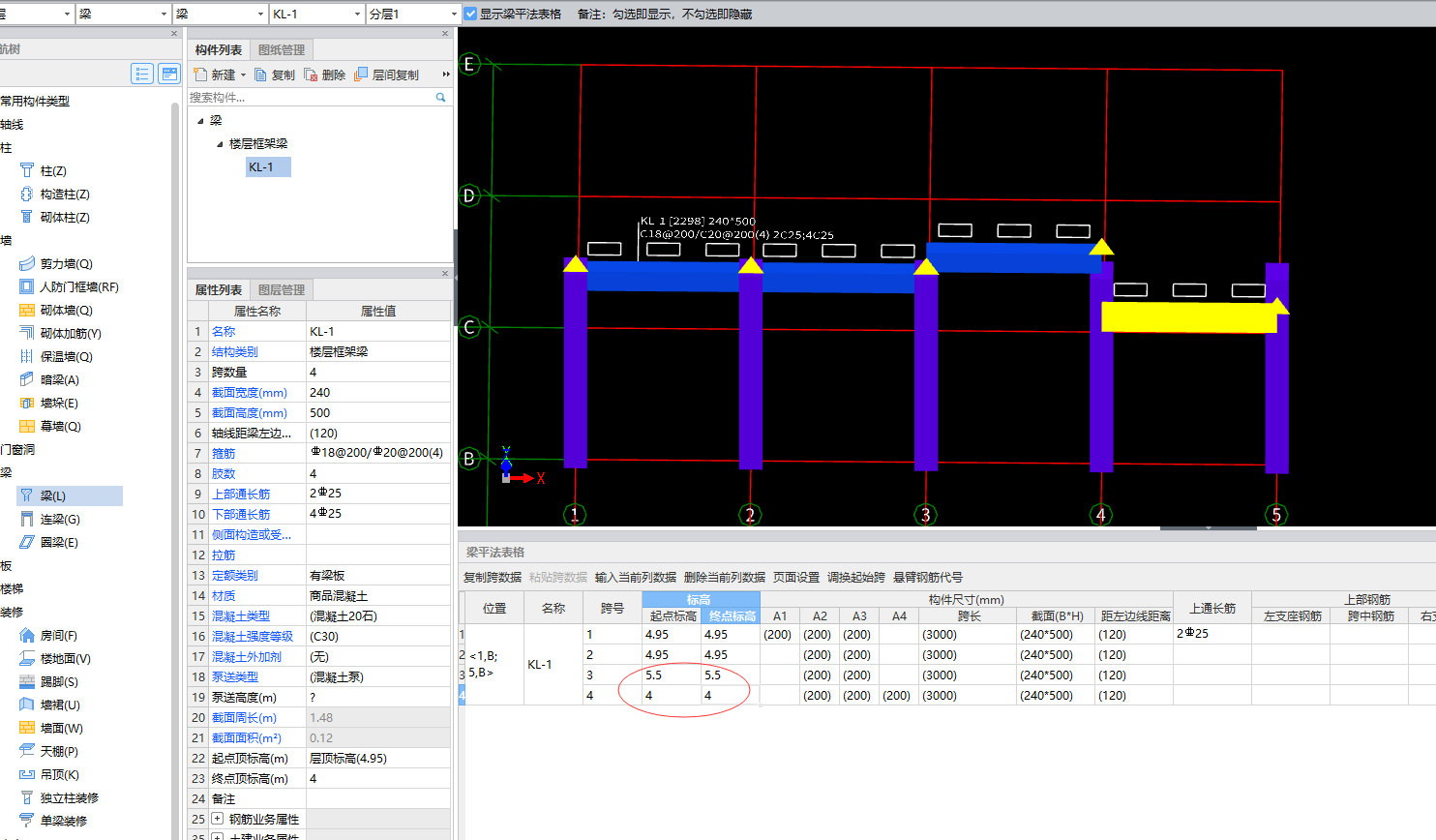Close the 属性列表 panel
The image size is (1436, 840).
445,274
